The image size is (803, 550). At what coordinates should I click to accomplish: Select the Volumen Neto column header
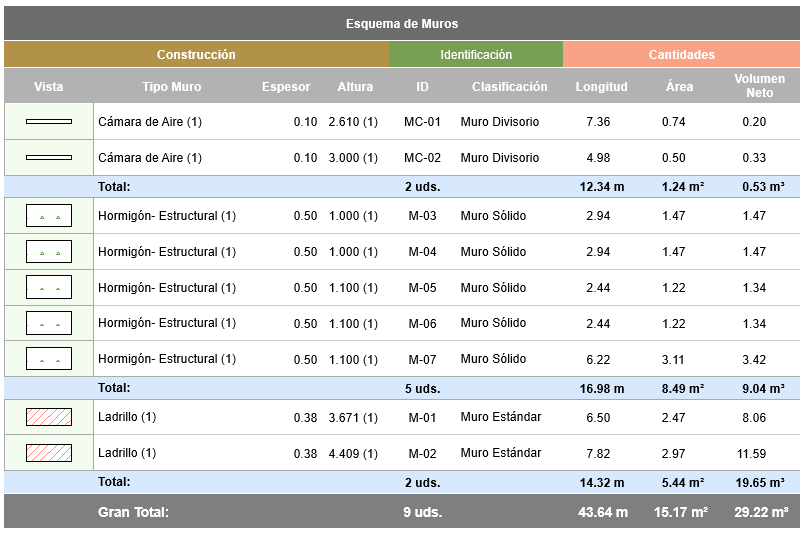click(x=760, y=86)
